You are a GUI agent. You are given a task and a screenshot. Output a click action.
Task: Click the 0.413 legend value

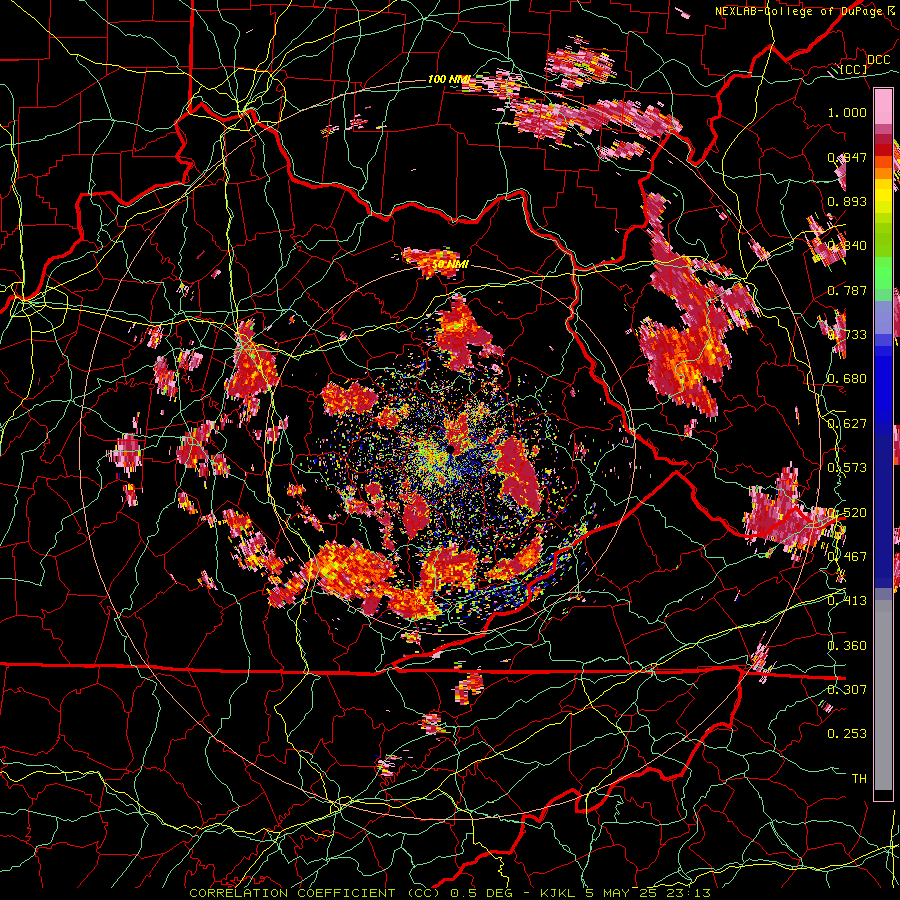pyautogui.click(x=847, y=601)
